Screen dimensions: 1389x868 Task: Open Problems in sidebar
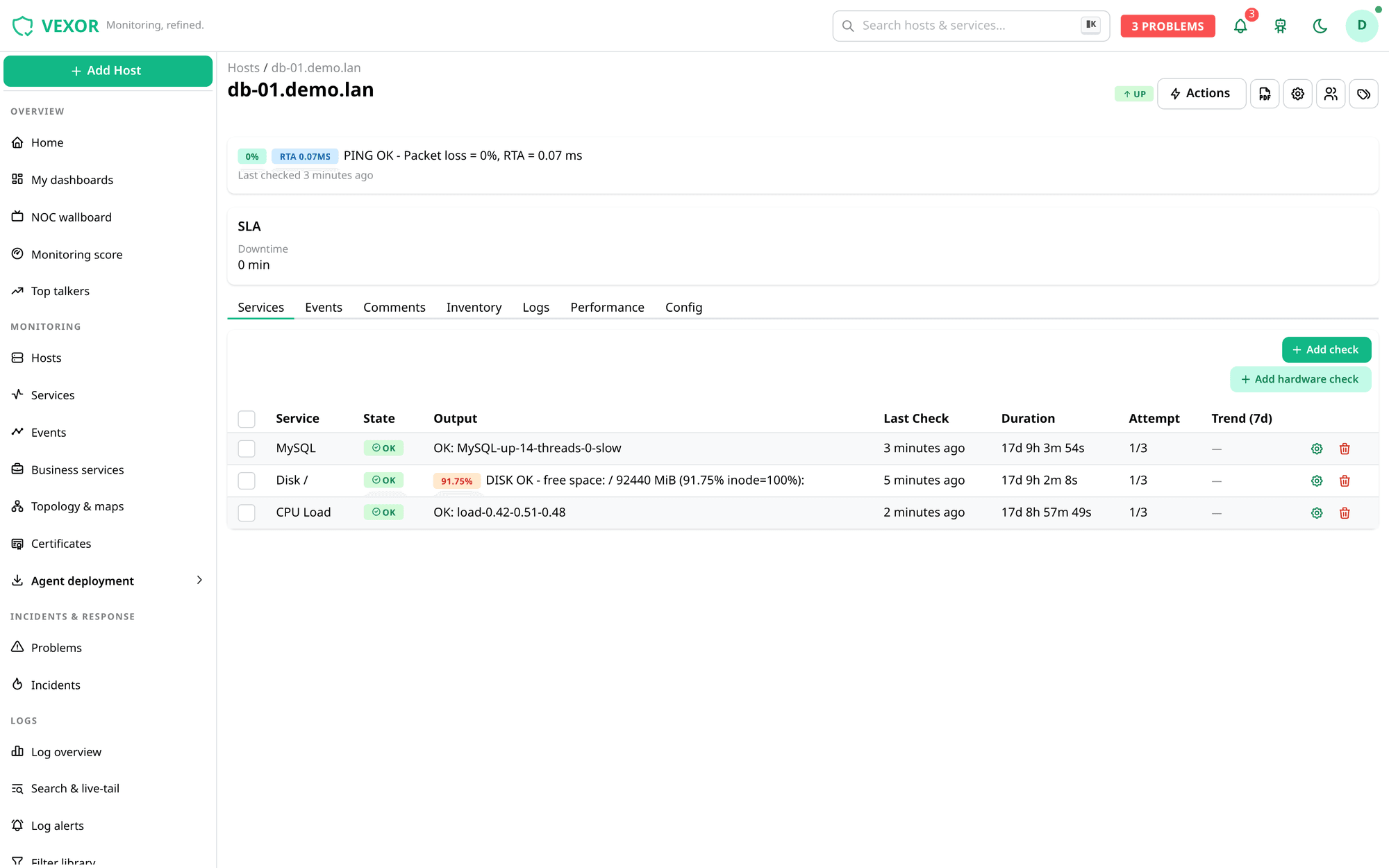click(108, 647)
